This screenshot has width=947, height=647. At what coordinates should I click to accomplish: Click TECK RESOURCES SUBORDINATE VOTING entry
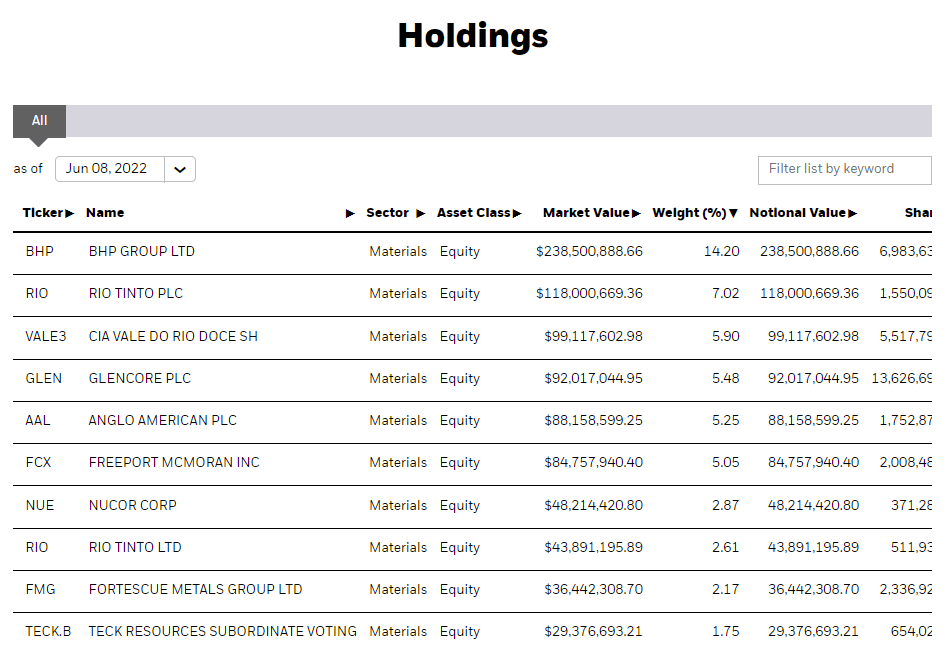(x=222, y=631)
